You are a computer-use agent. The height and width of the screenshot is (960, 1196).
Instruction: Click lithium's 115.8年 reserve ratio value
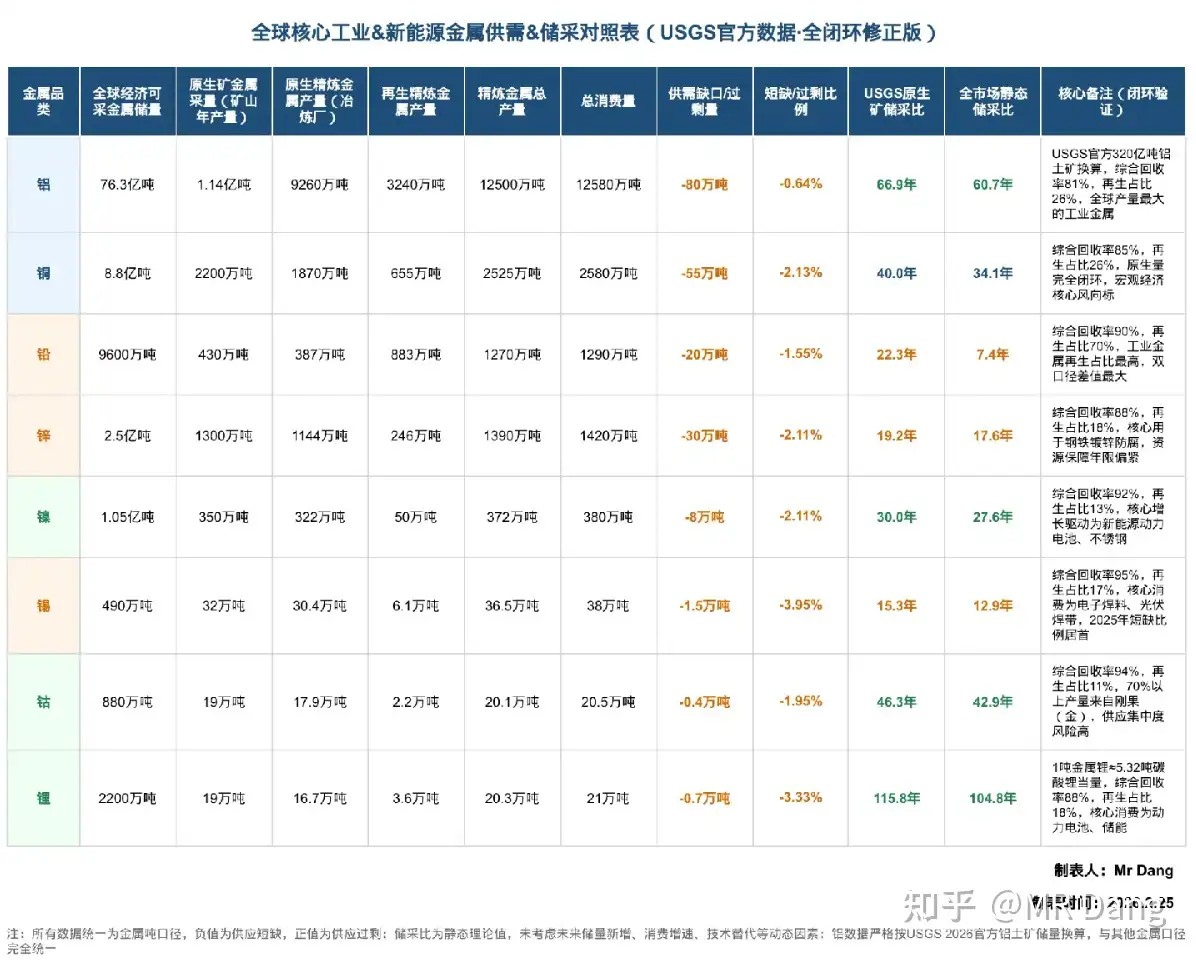[x=895, y=798]
